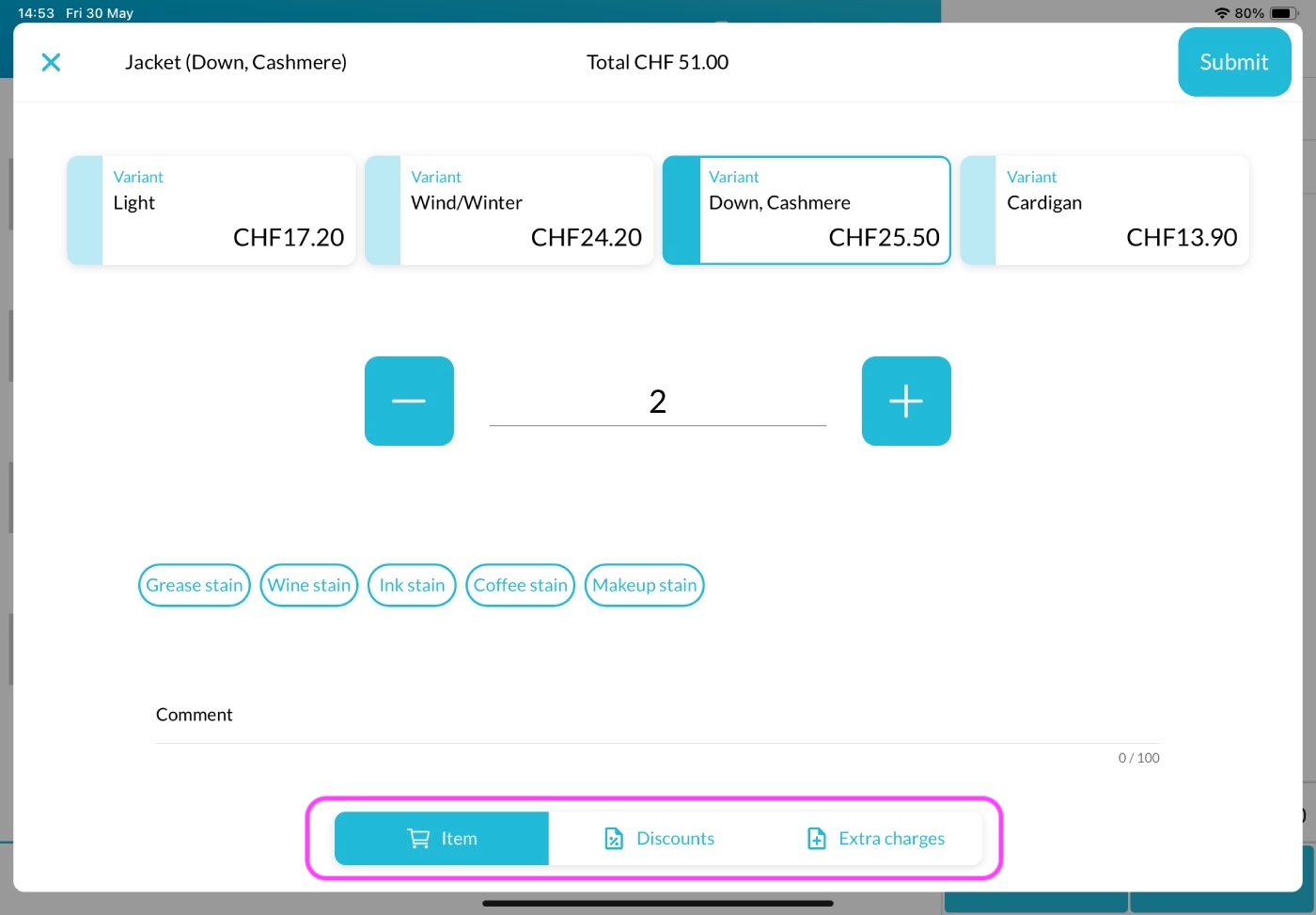Switch to the Item tab
The width and height of the screenshot is (1316, 915).
[x=442, y=838]
